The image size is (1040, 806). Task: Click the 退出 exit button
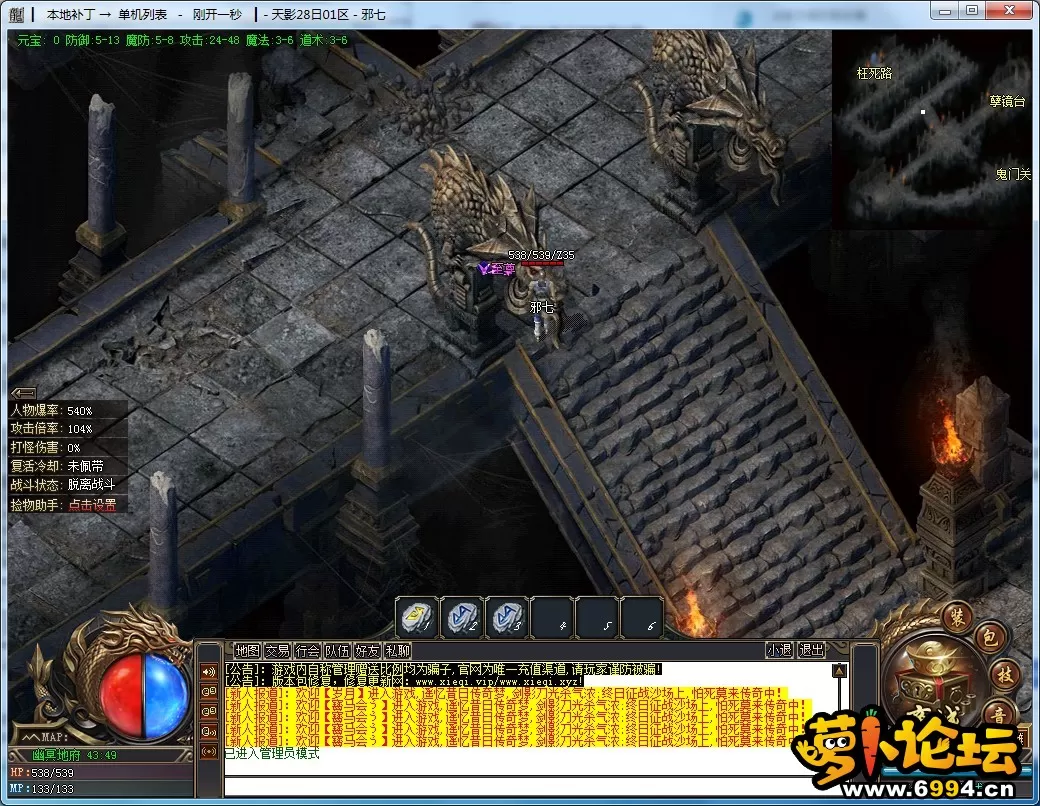click(x=811, y=650)
